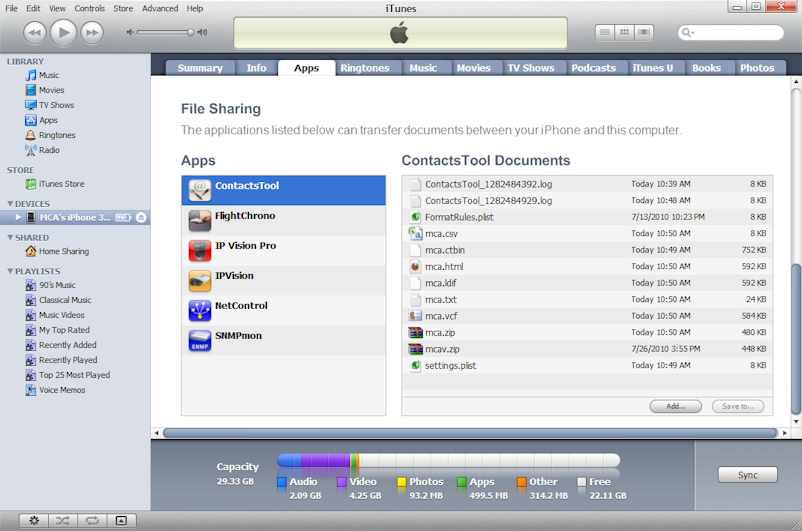Open the Recently Added playlist

68,345
